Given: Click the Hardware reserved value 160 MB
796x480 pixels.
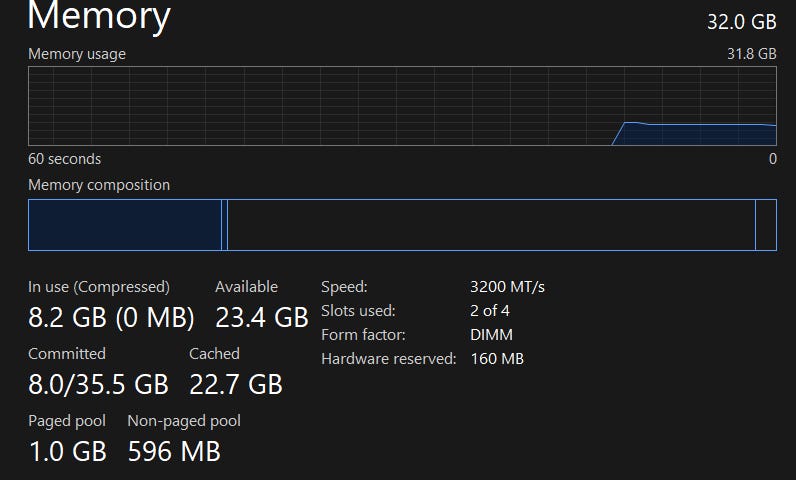Looking at the screenshot, I should pyautogui.click(x=497, y=359).
